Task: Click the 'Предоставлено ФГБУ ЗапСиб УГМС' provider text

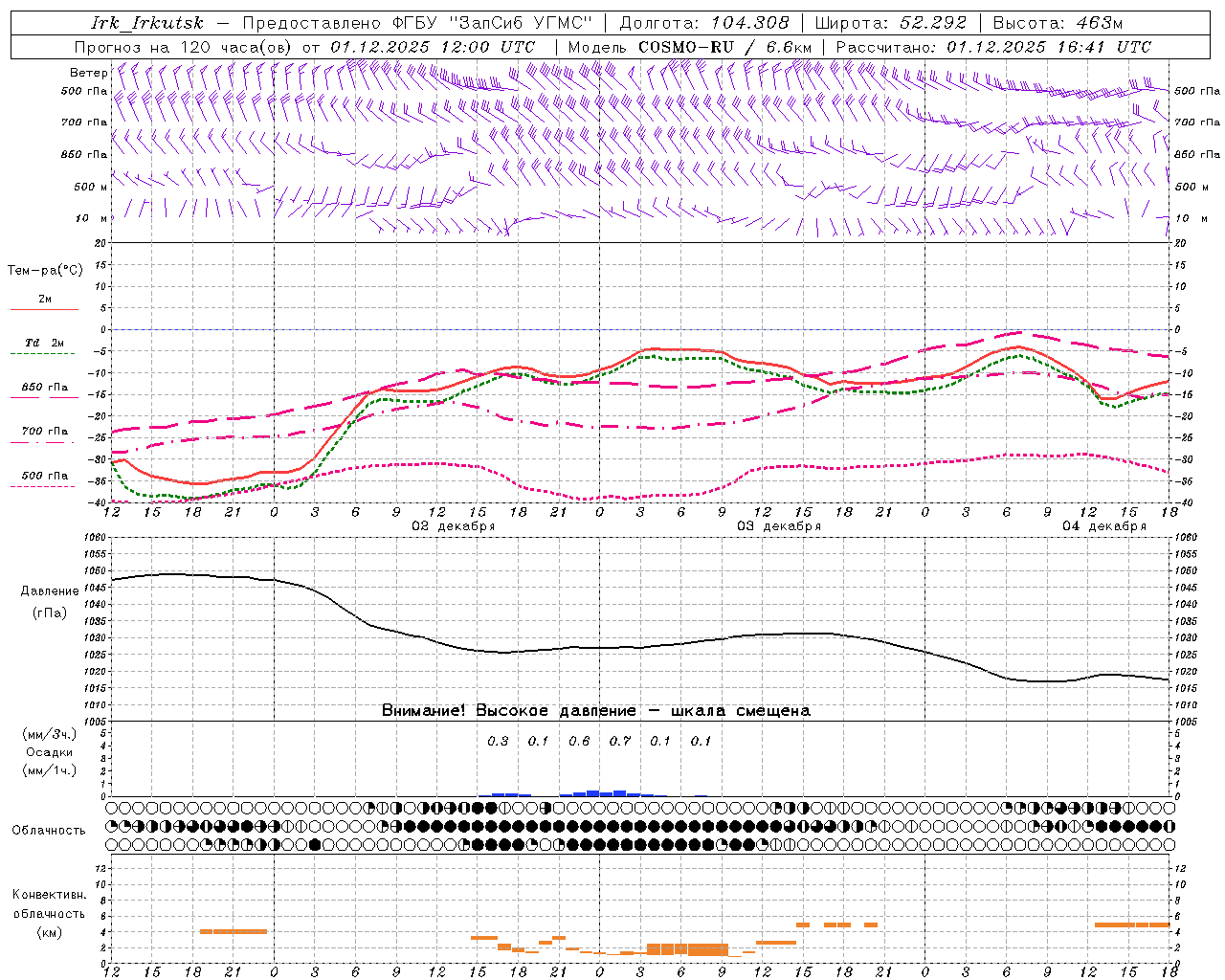Action: 417,23
